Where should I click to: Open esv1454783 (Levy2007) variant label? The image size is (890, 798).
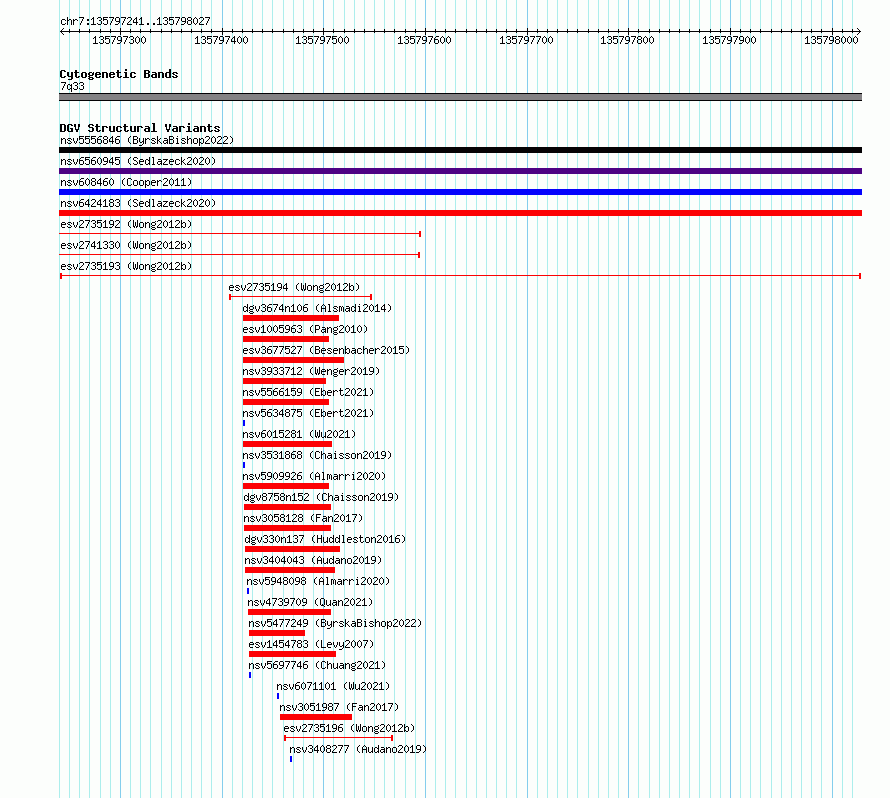pyautogui.click(x=311, y=644)
